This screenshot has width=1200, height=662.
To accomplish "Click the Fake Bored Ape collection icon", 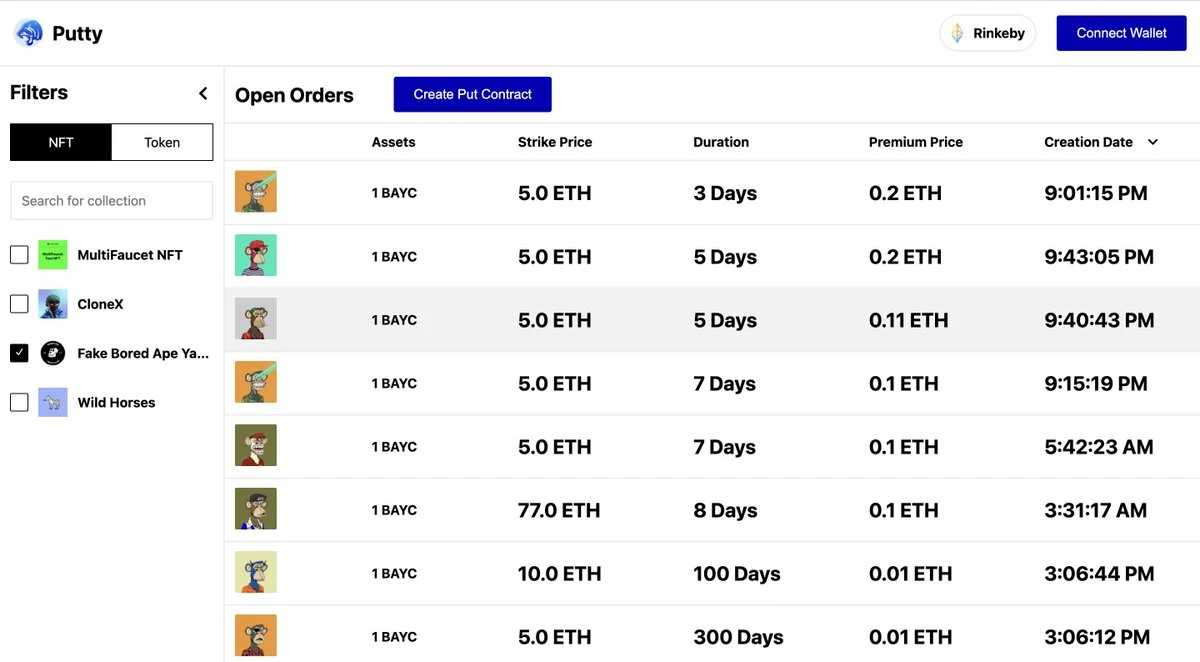I will 53,353.
